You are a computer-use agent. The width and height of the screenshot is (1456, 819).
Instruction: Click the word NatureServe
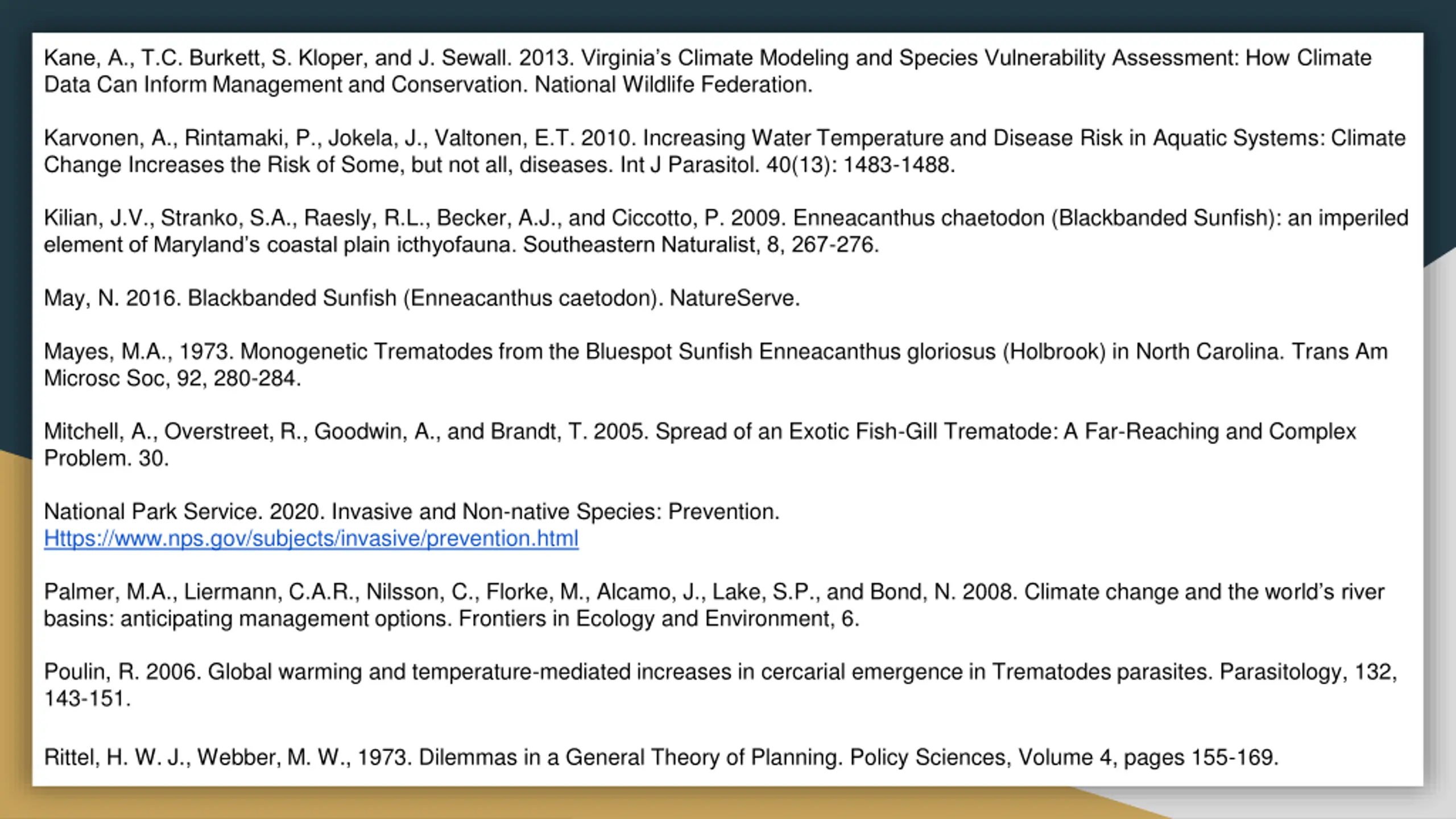point(734,298)
